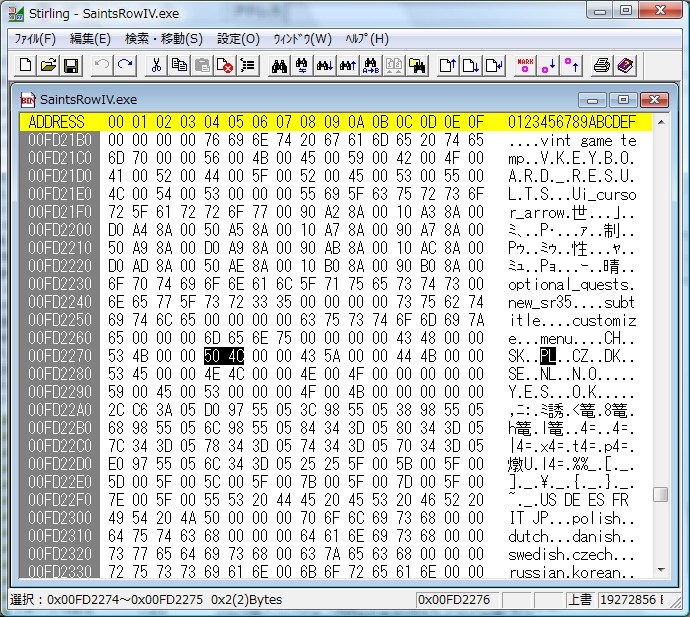This screenshot has width=690, height=617.
Task: Maximize the inner SaintsRowIV.exe document window
Action: point(623,100)
